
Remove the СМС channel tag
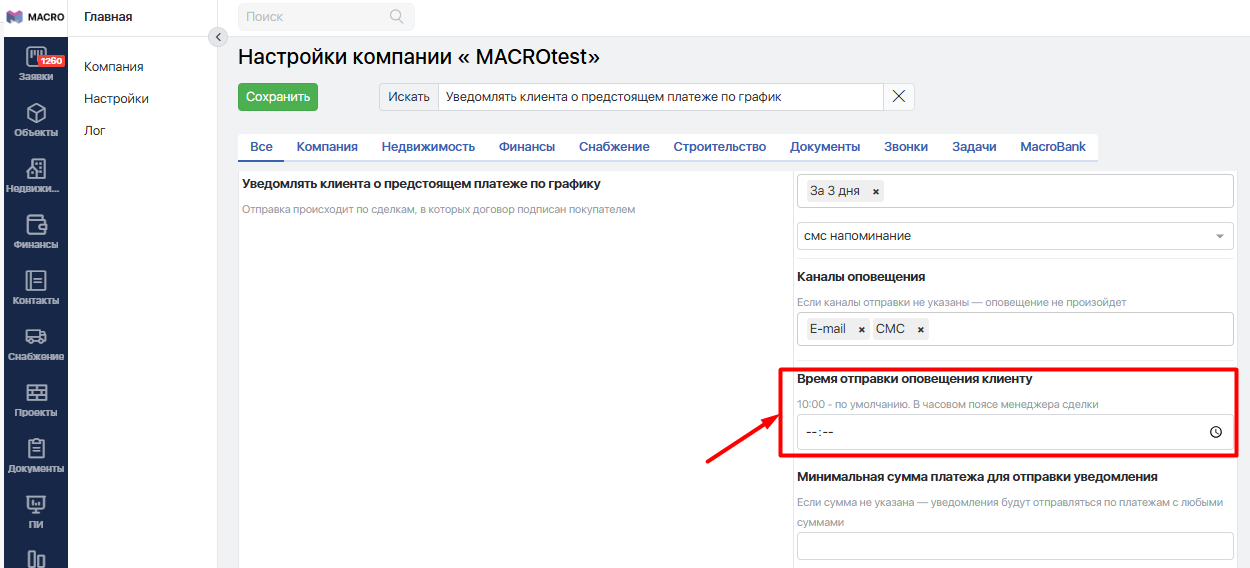[920, 329]
